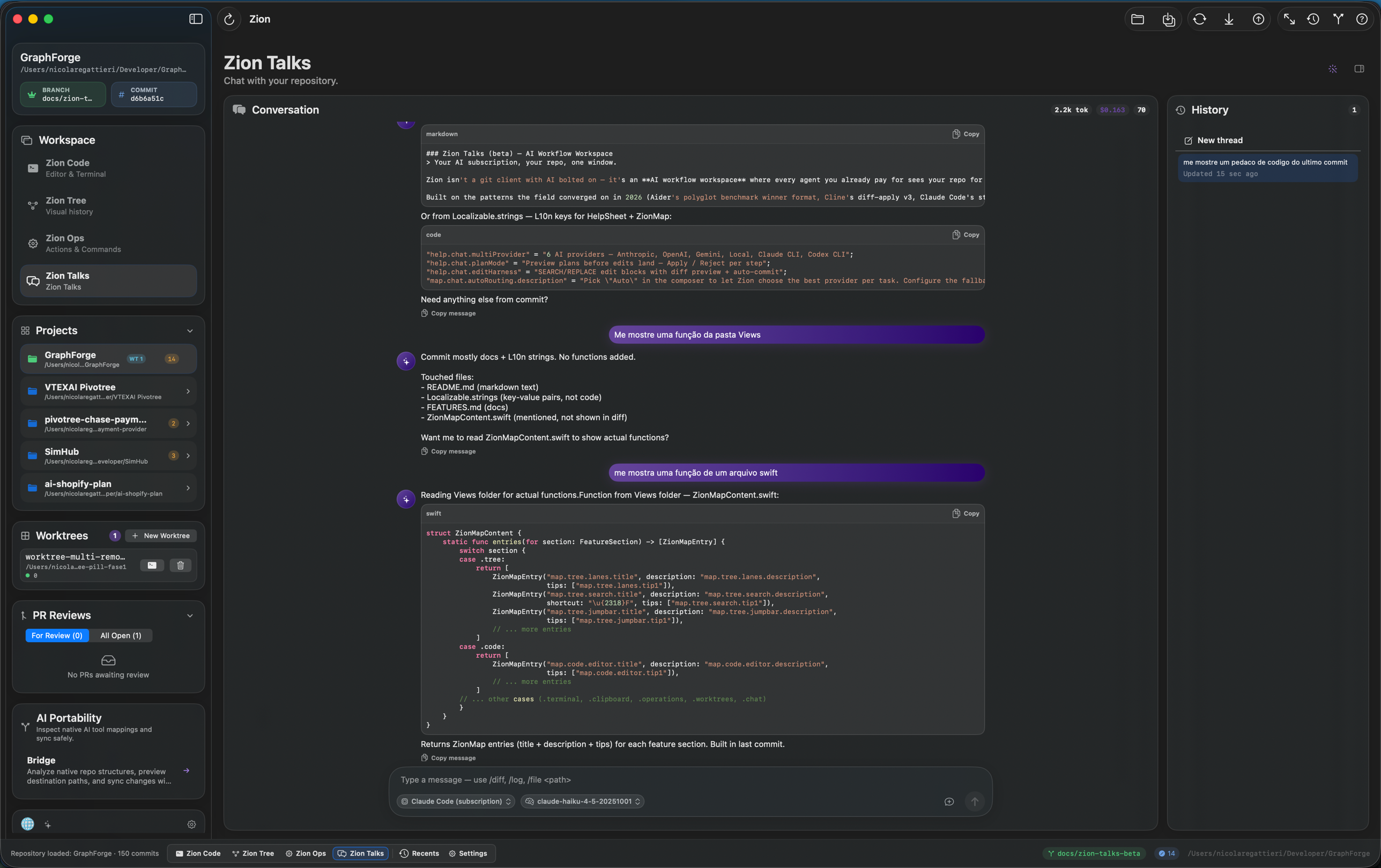Image resolution: width=1381 pixels, height=868 pixels.
Task: Switch to Zion Talks bottom tab
Action: (x=361, y=853)
